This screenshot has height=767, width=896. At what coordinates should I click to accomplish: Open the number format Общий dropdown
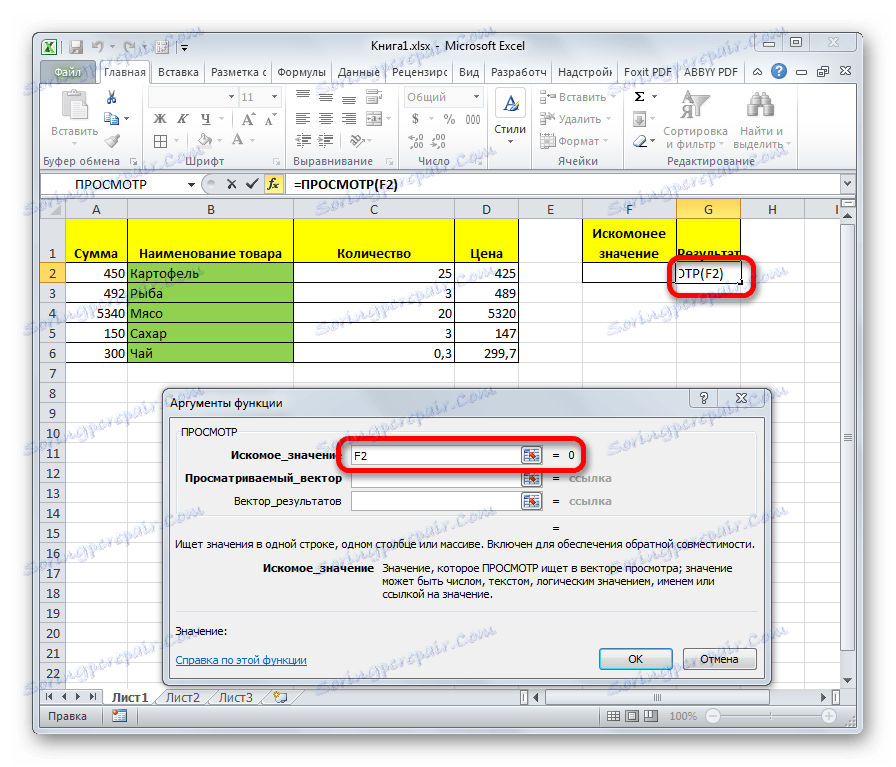[x=477, y=97]
